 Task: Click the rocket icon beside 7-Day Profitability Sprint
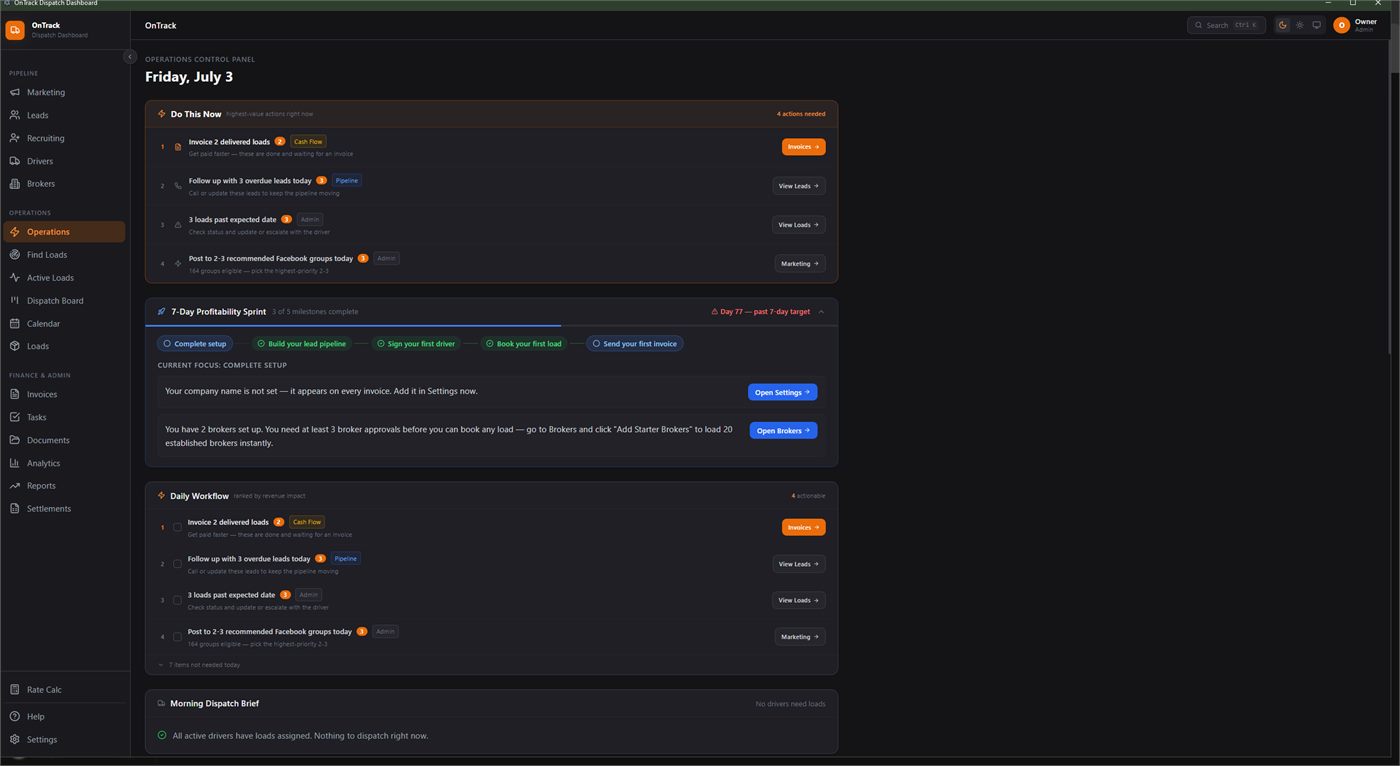(161, 312)
